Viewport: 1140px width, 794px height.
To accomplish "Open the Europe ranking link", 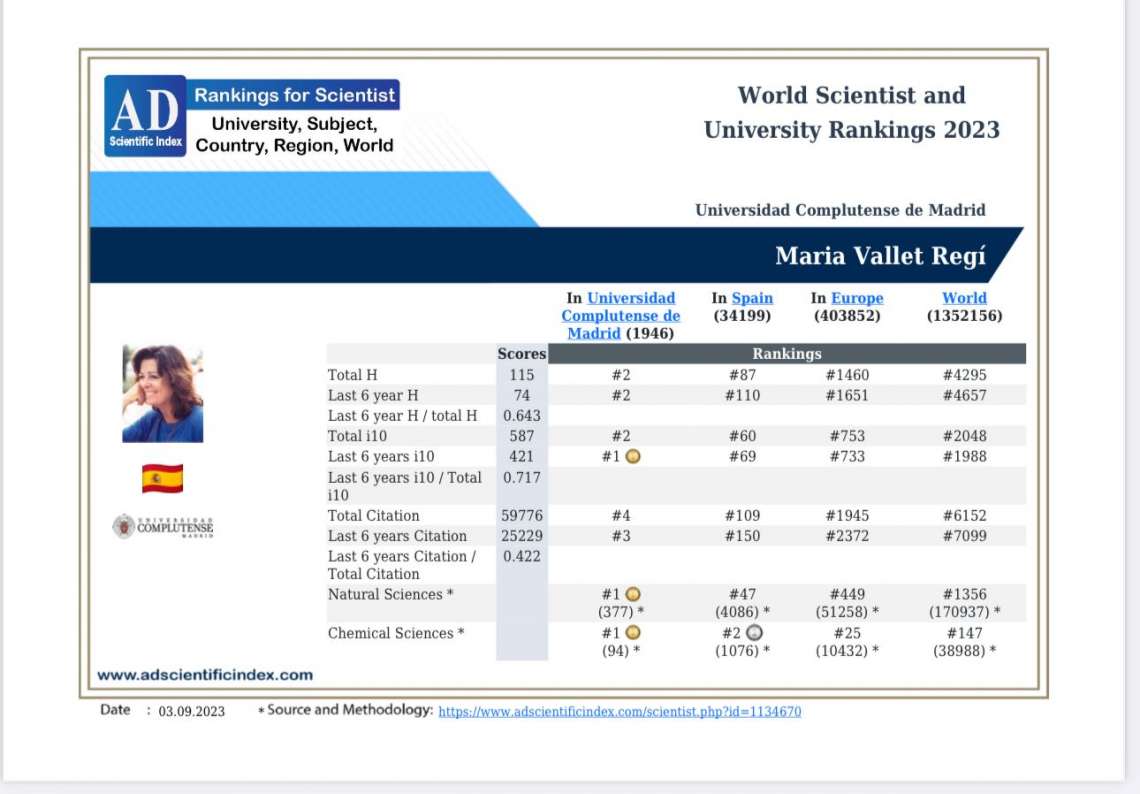I will [857, 298].
